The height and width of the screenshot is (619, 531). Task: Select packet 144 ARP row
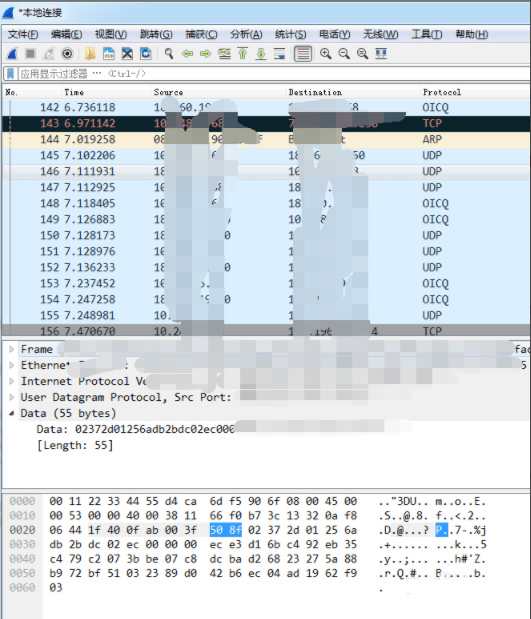pos(265,139)
